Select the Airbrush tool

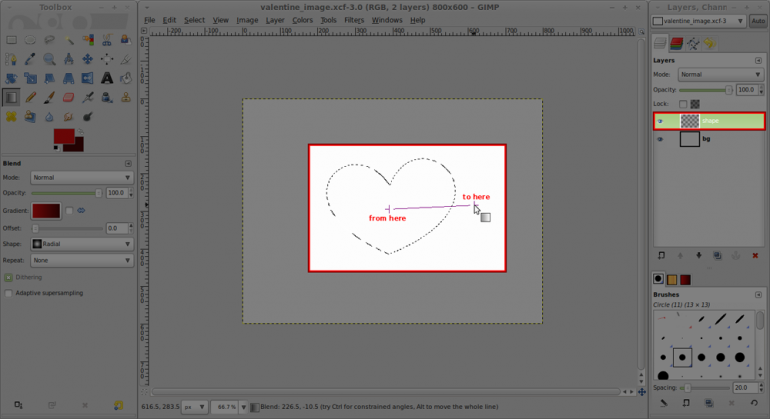point(88,97)
